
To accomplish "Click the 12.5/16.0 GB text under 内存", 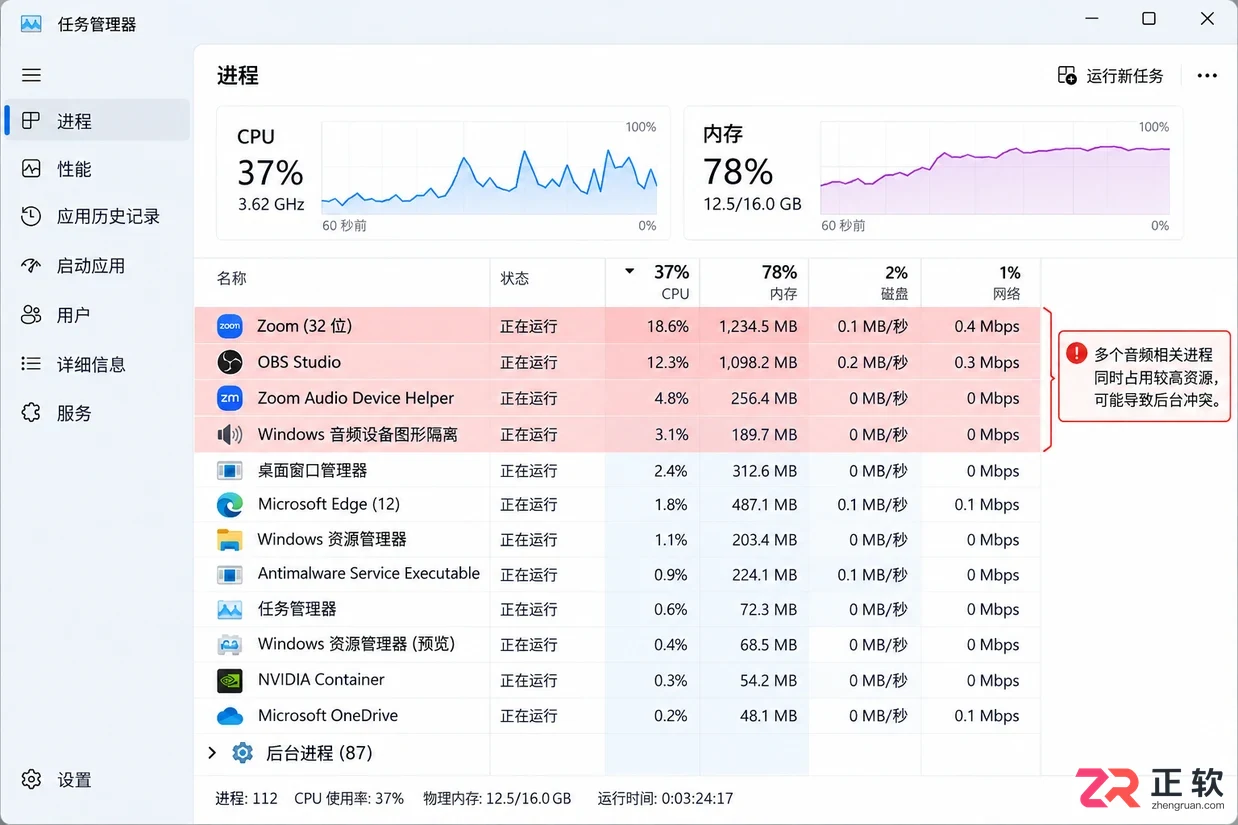I will [752, 204].
